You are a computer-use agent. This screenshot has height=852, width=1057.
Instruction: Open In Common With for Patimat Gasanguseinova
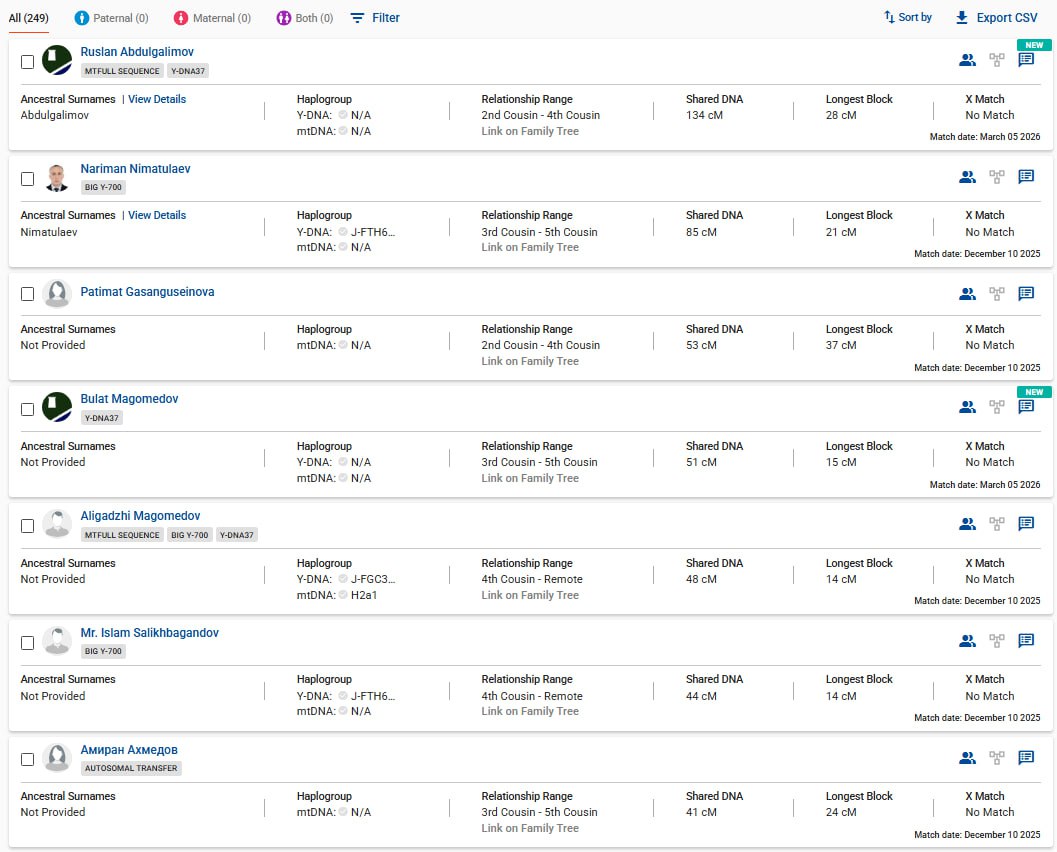[967, 294]
